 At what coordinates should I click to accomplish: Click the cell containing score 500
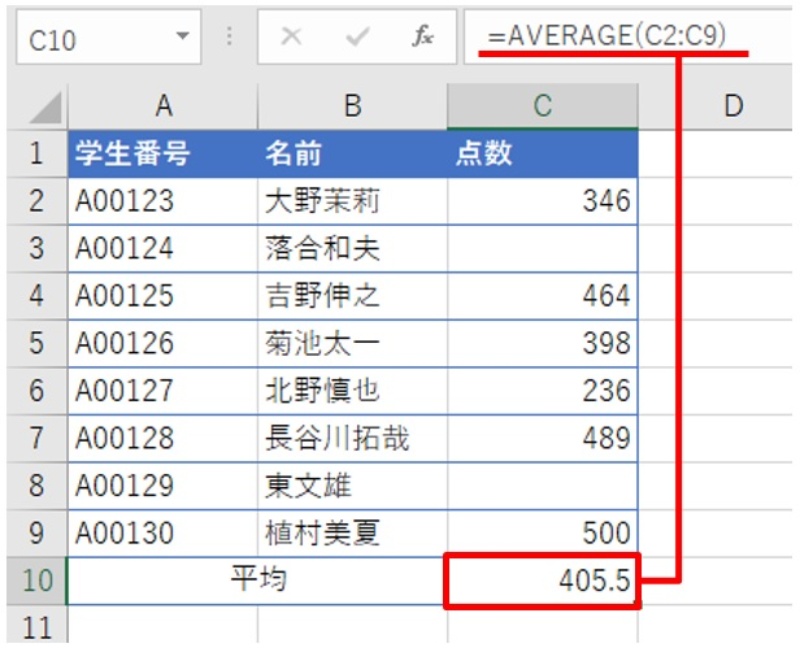click(x=543, y=533)
